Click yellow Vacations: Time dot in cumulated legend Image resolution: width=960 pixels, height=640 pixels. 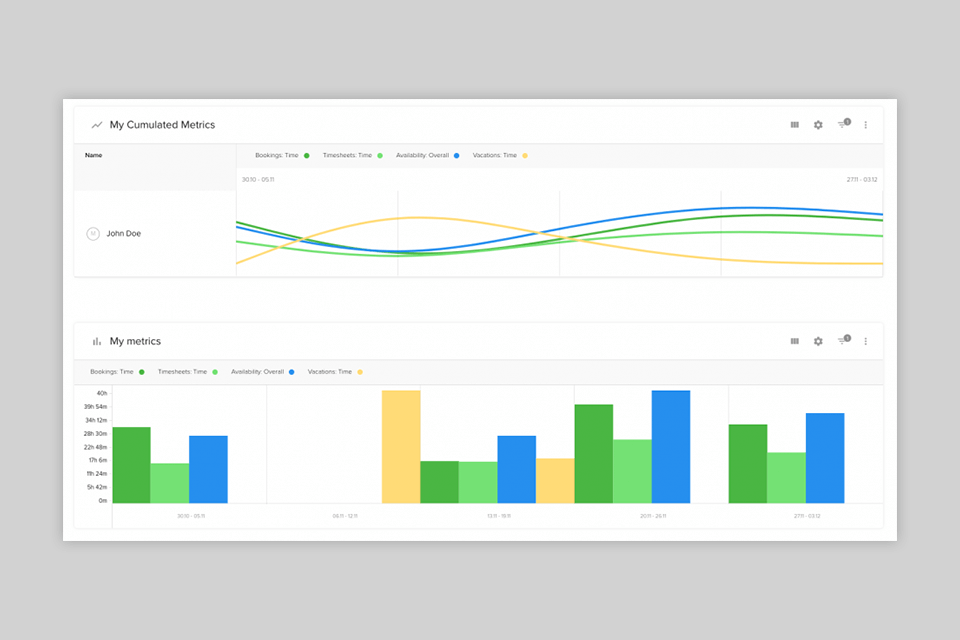[525, 156]
